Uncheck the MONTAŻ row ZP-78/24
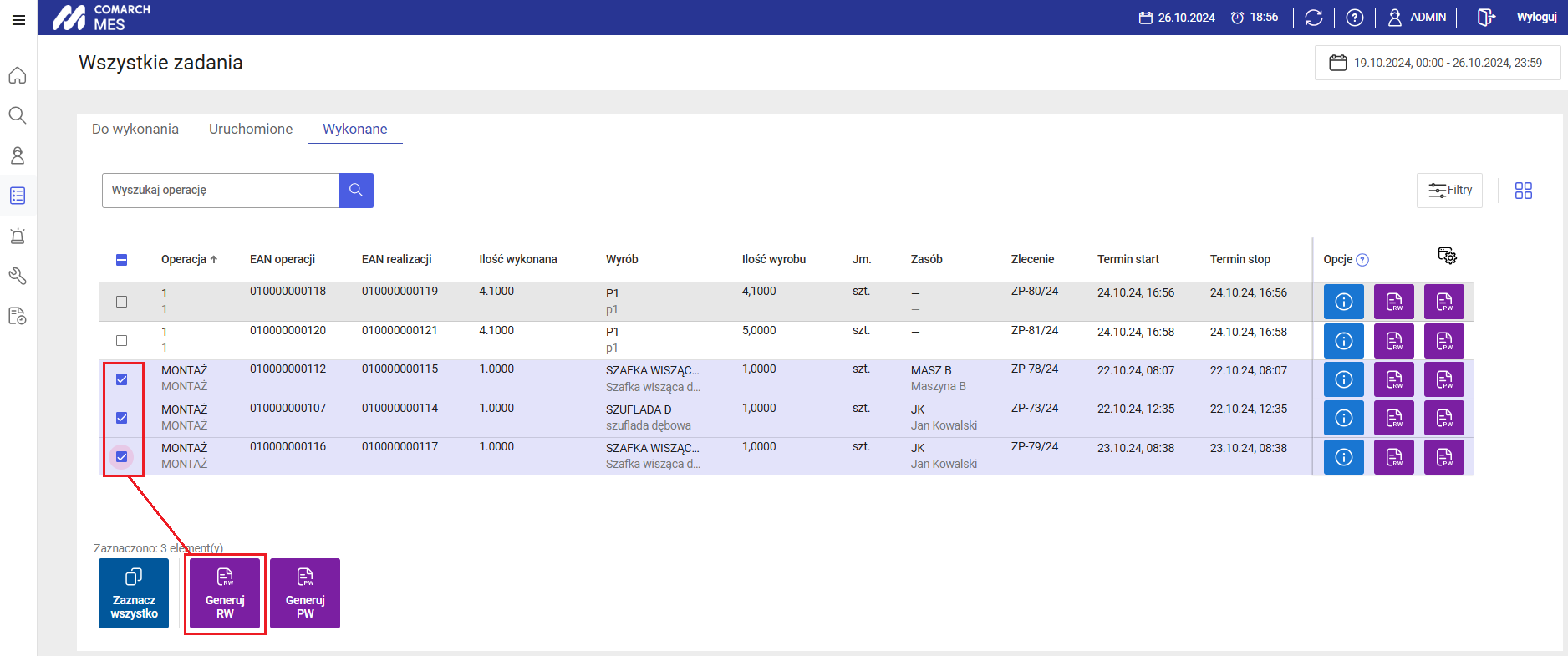This screenshot has width=1568, height=656. click(x=121, y=379)
